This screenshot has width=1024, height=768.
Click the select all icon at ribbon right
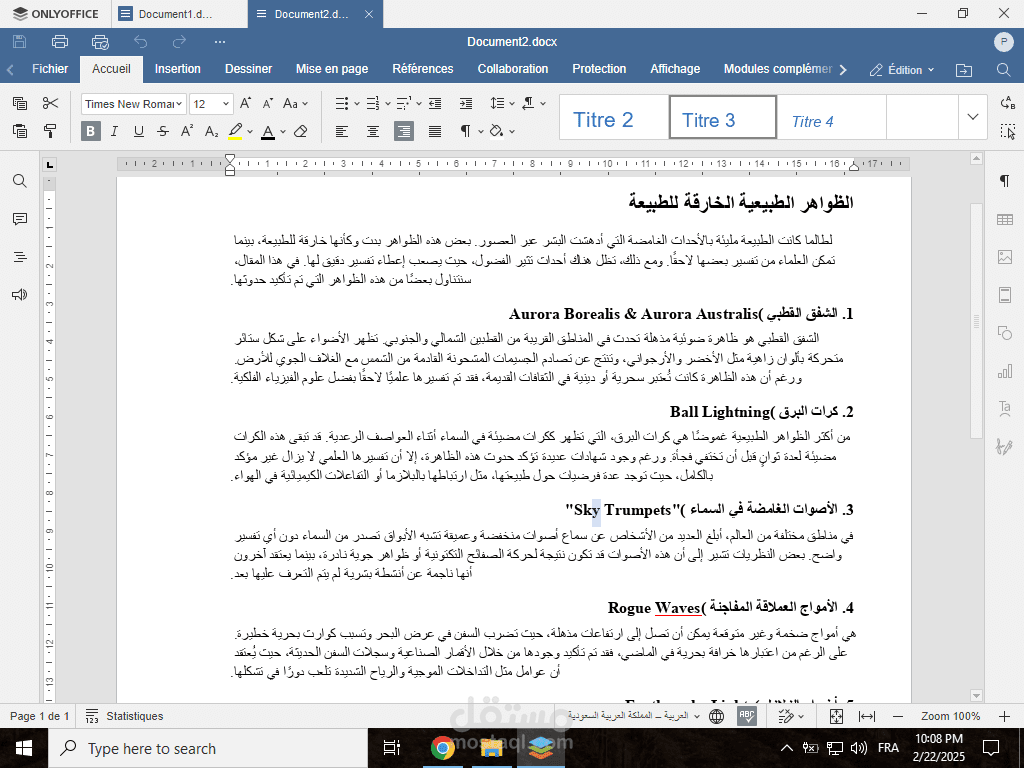(x=1008, y=131)
